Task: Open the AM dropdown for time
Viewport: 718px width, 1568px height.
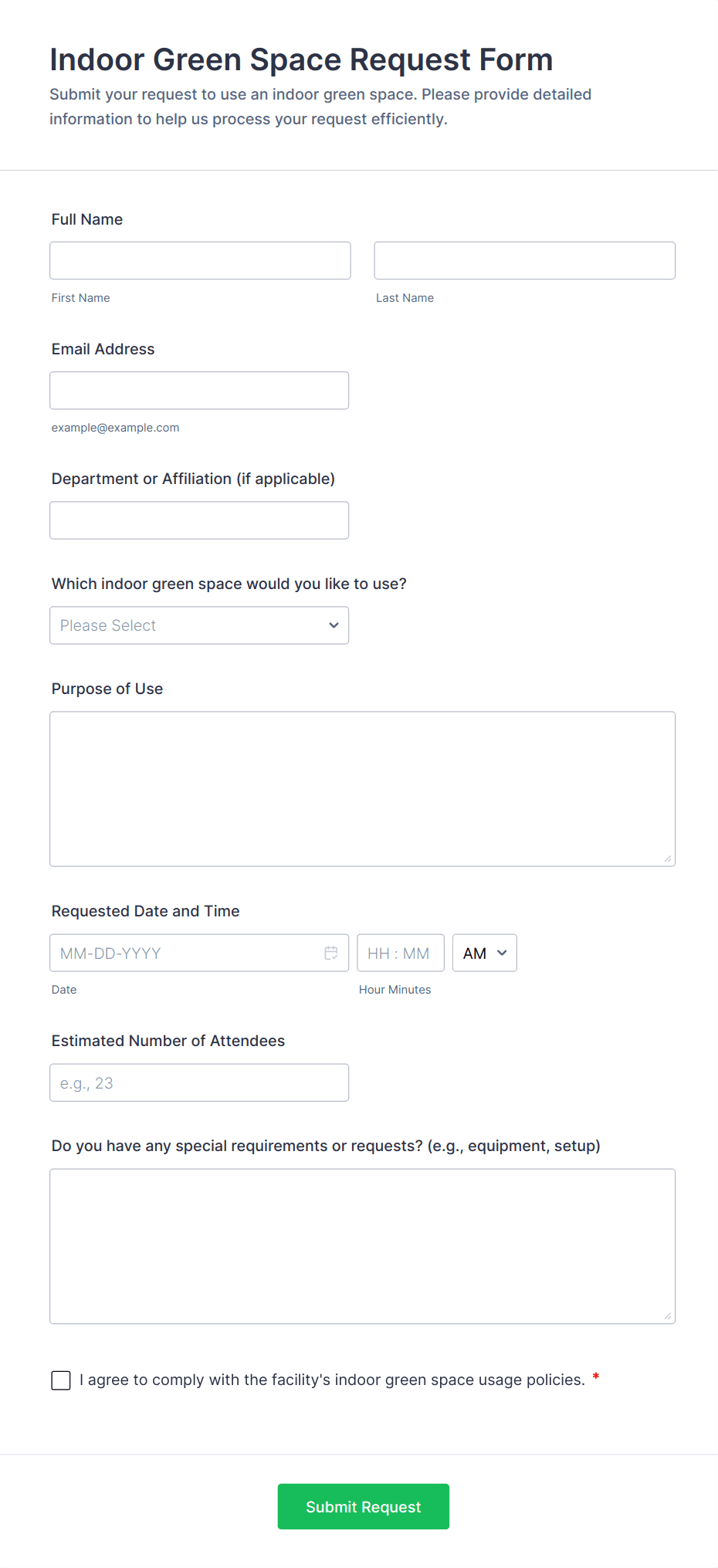Action: [x=483, y=953]
